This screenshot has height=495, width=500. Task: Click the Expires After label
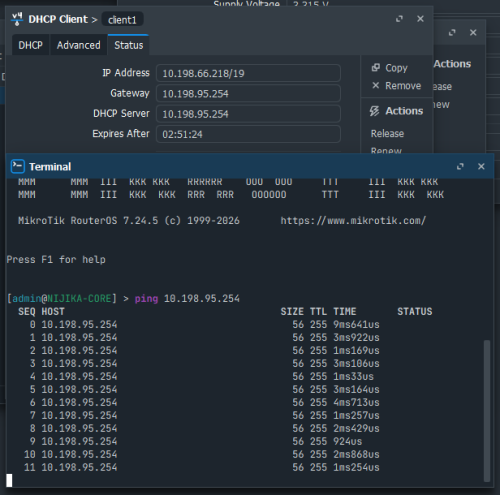coord(121,134)
